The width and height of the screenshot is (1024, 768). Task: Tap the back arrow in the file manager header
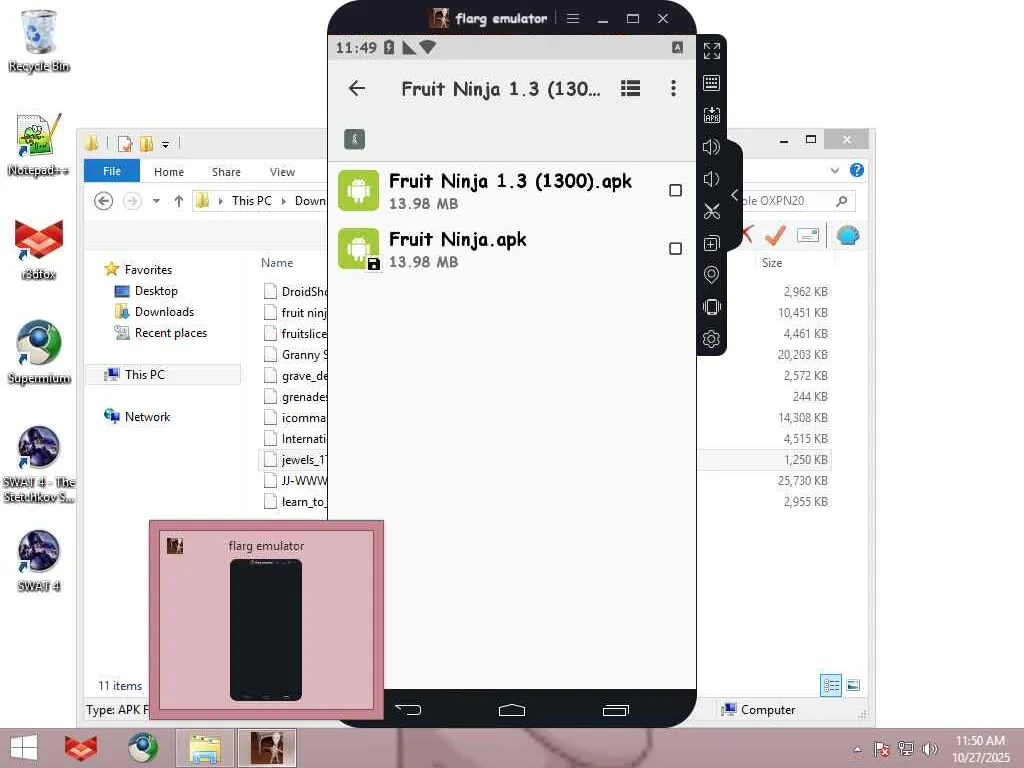click(x=357, y=88)
